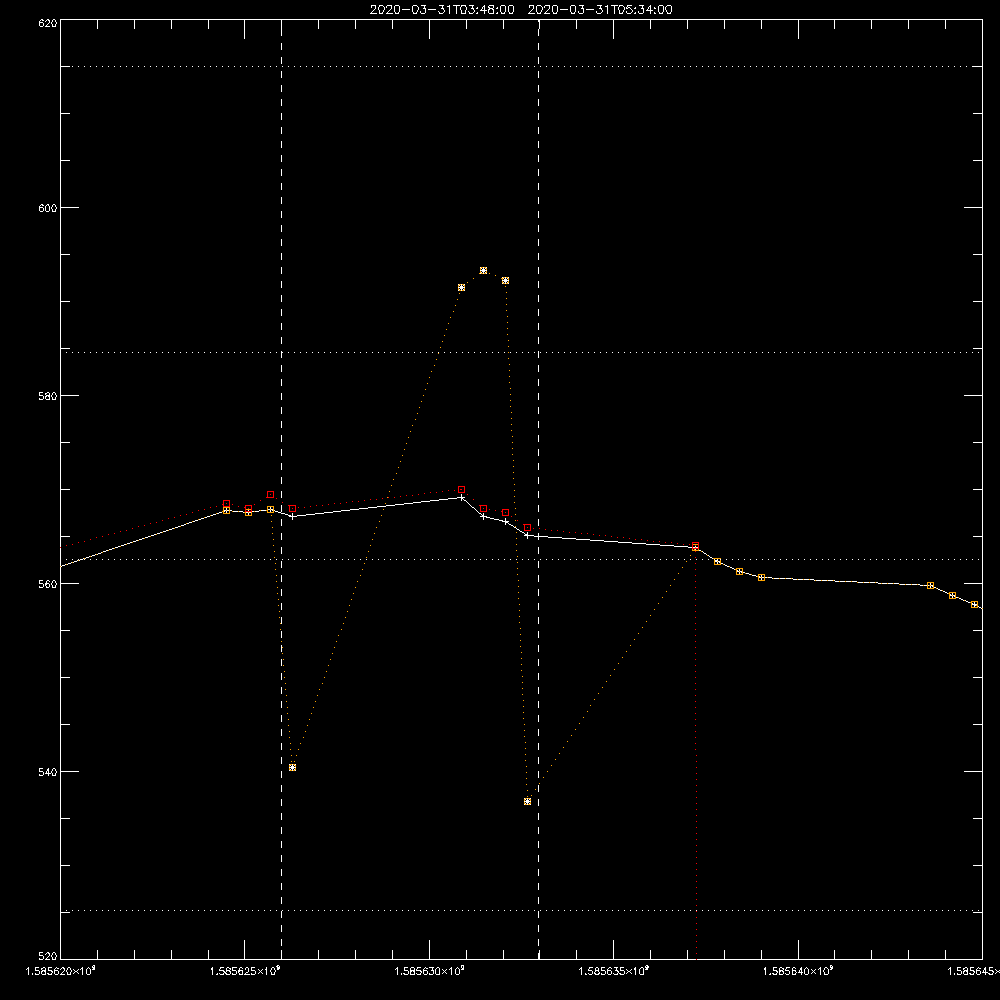Click the x-axis label 1.585620×10⁹
1000x1000 pixels.
pyautogui.click(x=61, y=971)
